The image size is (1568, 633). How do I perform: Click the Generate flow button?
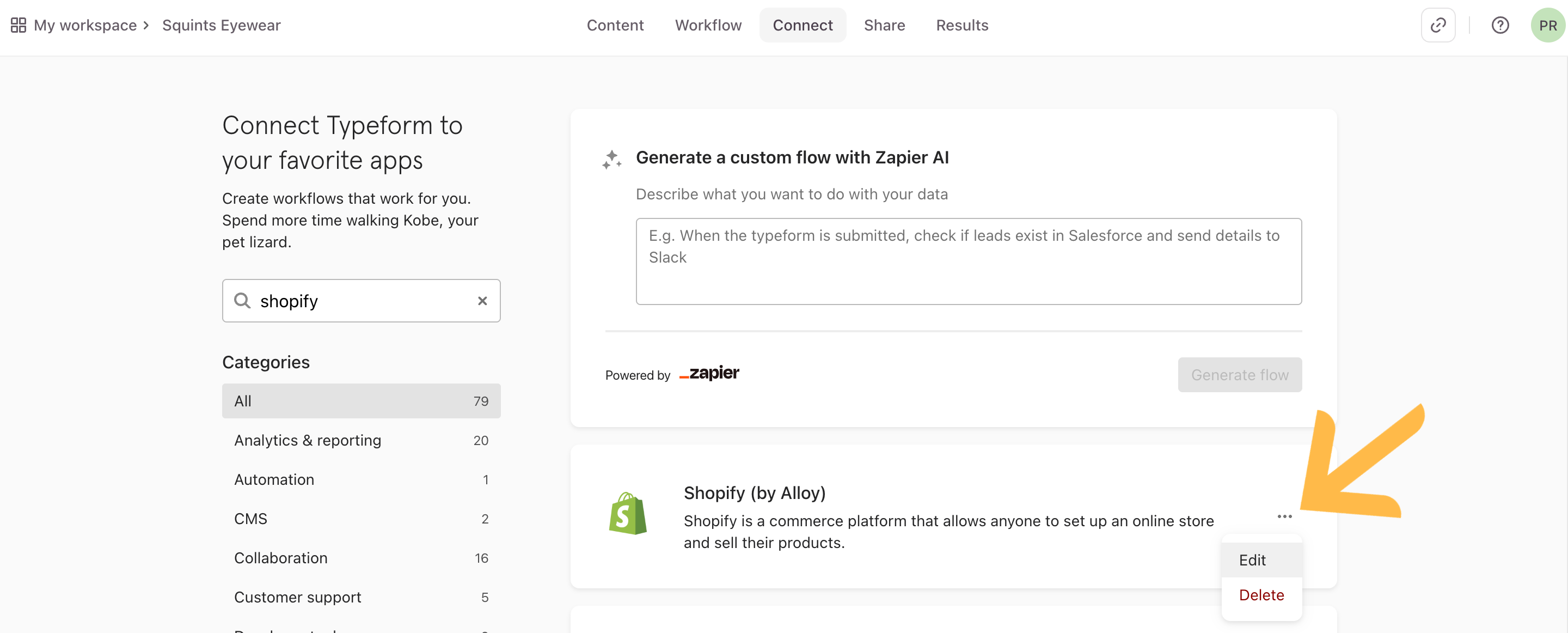pos(1239,374)
